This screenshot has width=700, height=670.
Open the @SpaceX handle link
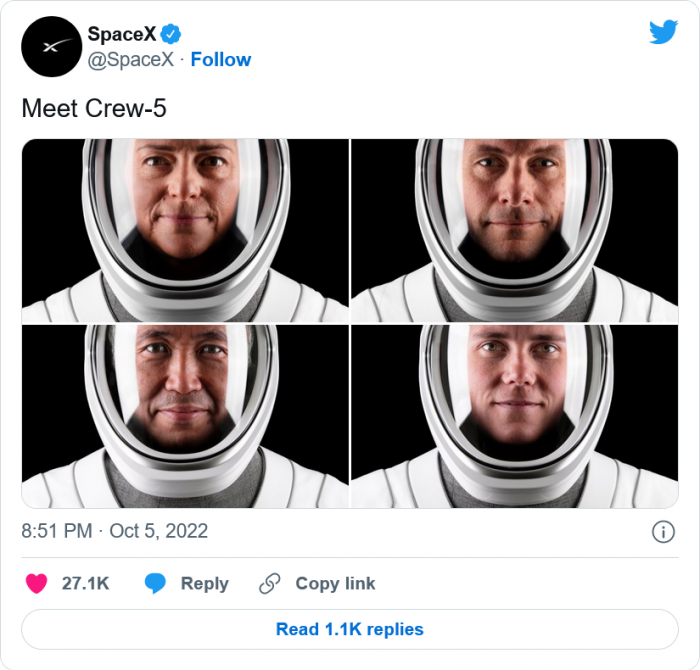[x=131, y=60]
